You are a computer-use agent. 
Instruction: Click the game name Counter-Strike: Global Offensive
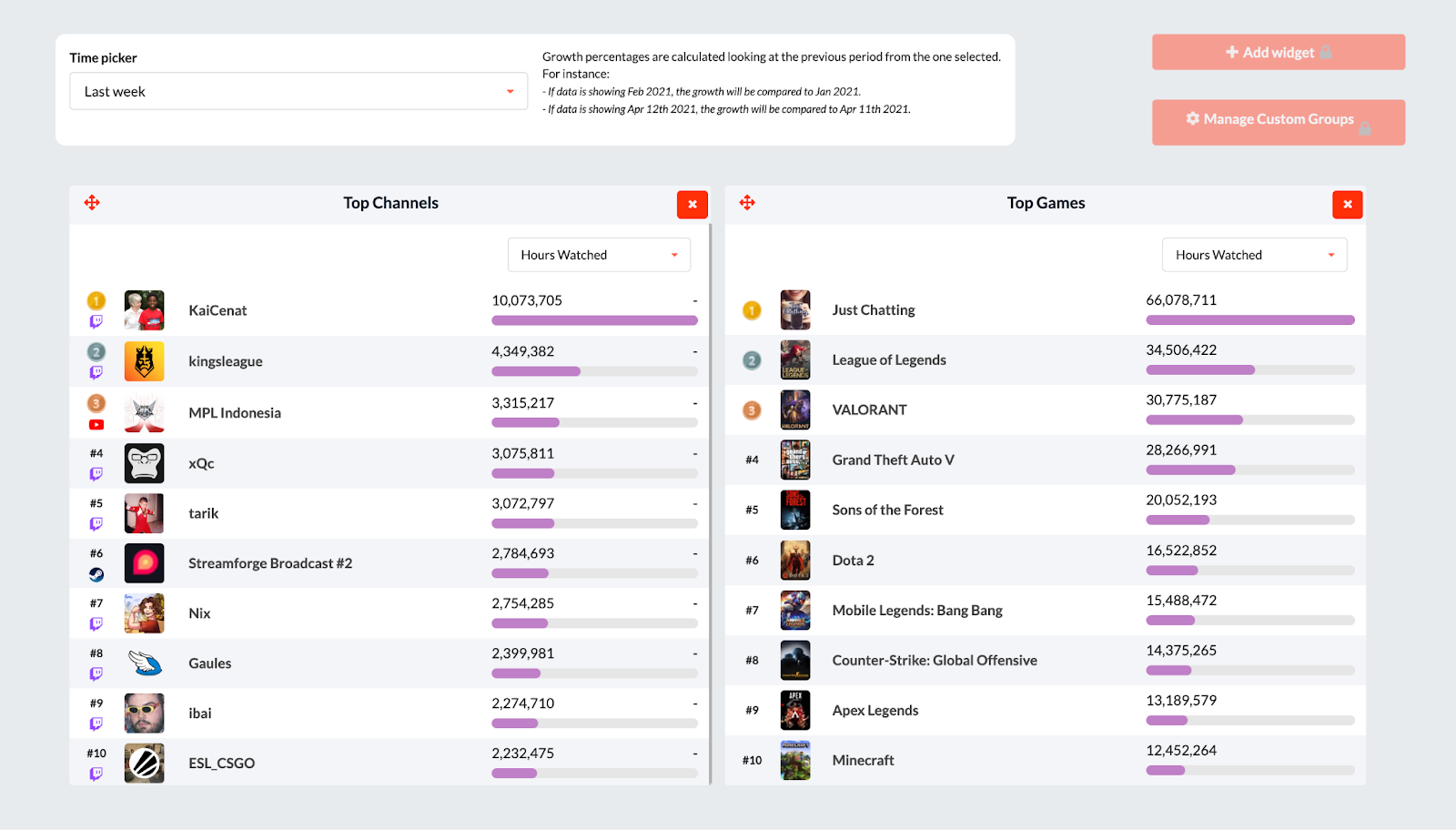[x=935, y=661]
